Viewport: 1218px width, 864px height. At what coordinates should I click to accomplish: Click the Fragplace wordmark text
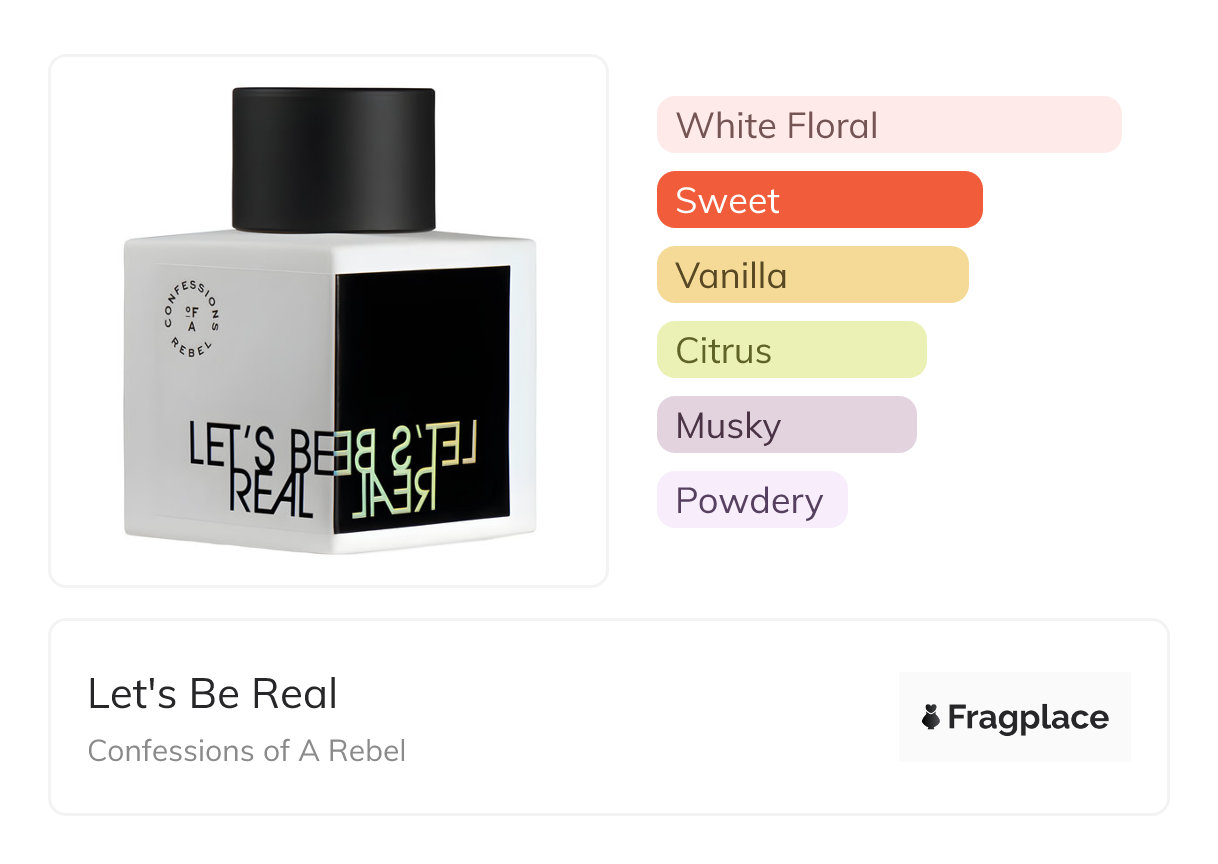point(1028,717)
